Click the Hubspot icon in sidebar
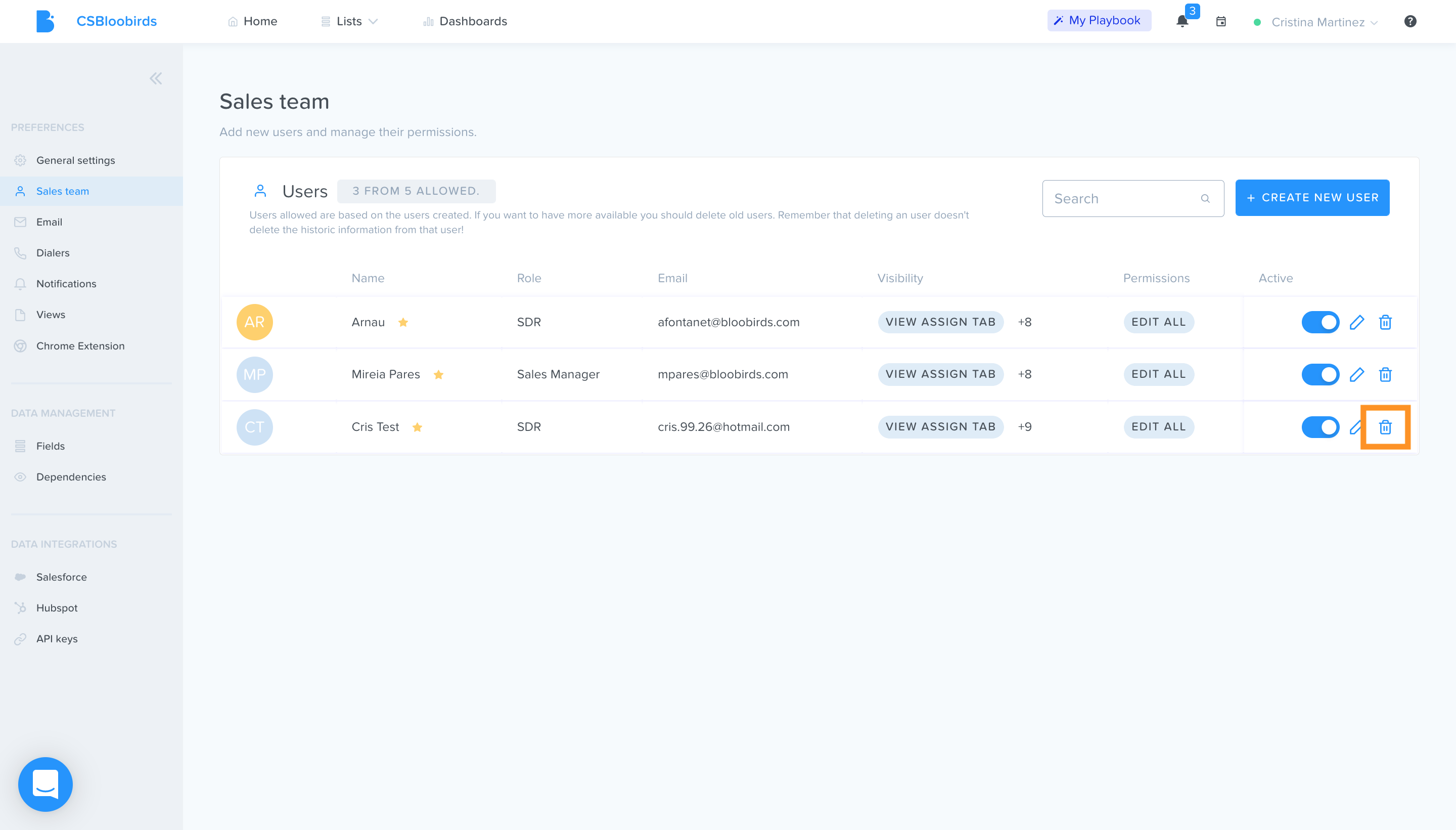The image size is (1456, 830). point(21,607)
